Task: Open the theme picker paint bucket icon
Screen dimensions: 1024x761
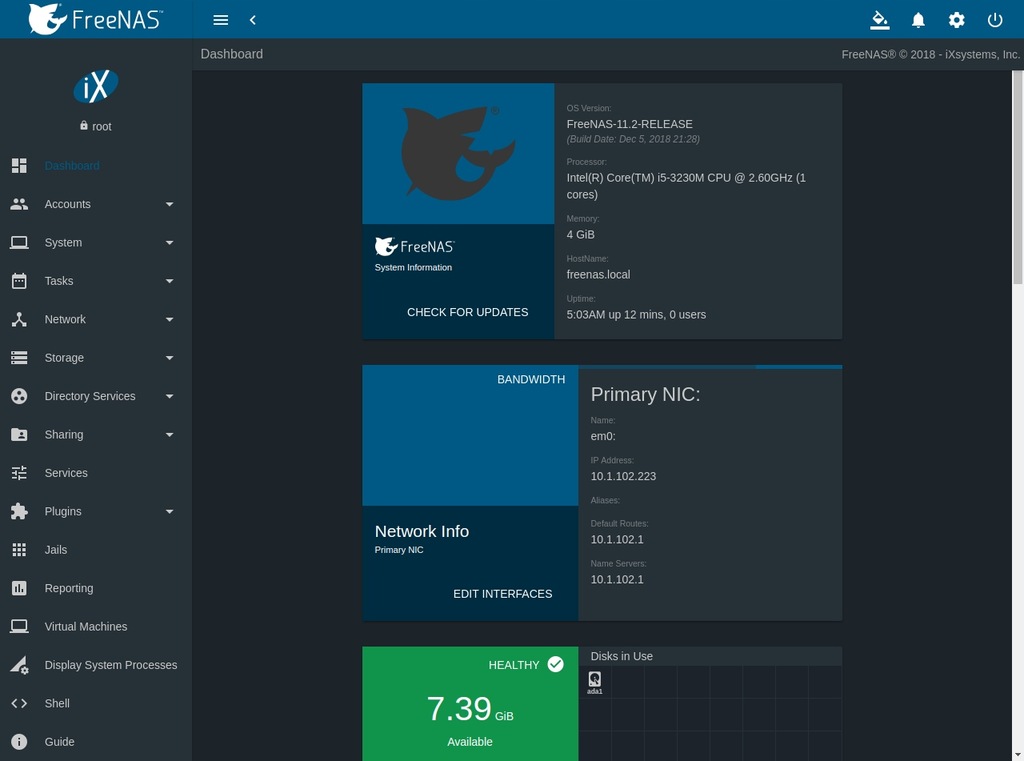Action: point(880,20)
